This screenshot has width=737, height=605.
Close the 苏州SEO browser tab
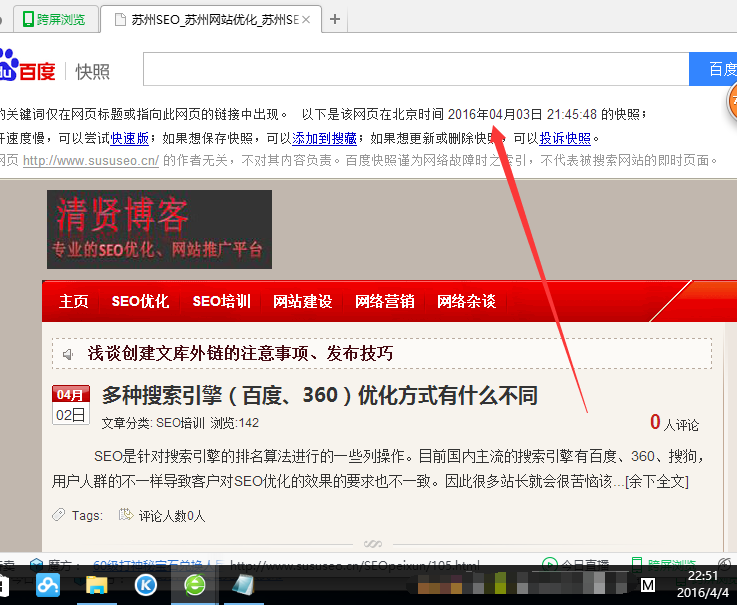point(306,19)
